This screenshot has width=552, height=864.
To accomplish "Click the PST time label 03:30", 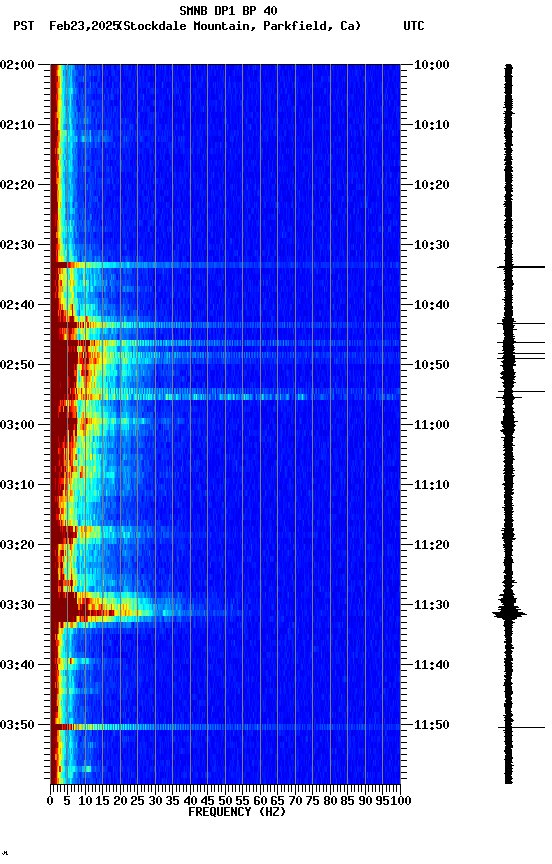I will (x=17, y=606).
